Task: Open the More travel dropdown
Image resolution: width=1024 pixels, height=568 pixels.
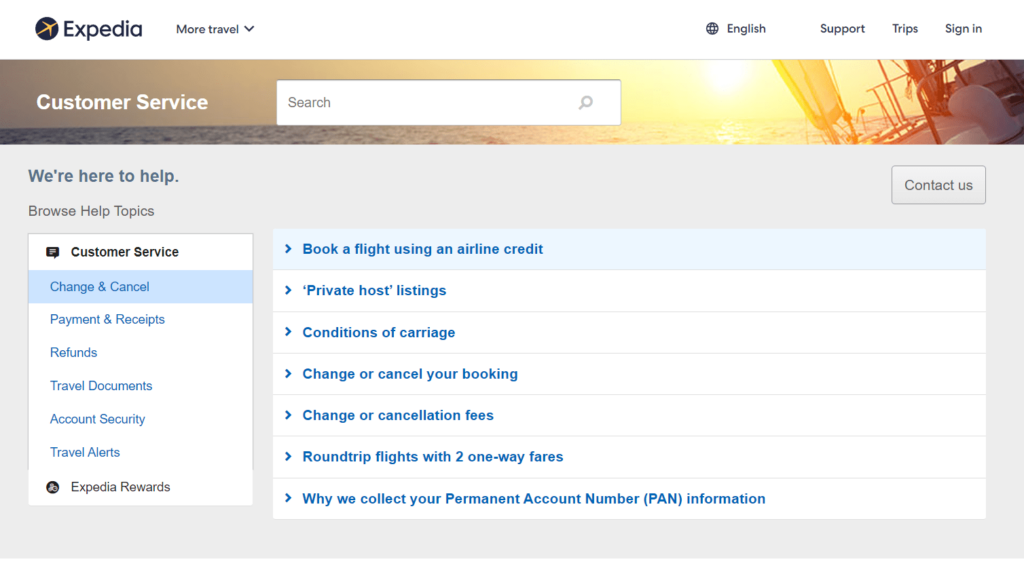Action: click(215, 29)
